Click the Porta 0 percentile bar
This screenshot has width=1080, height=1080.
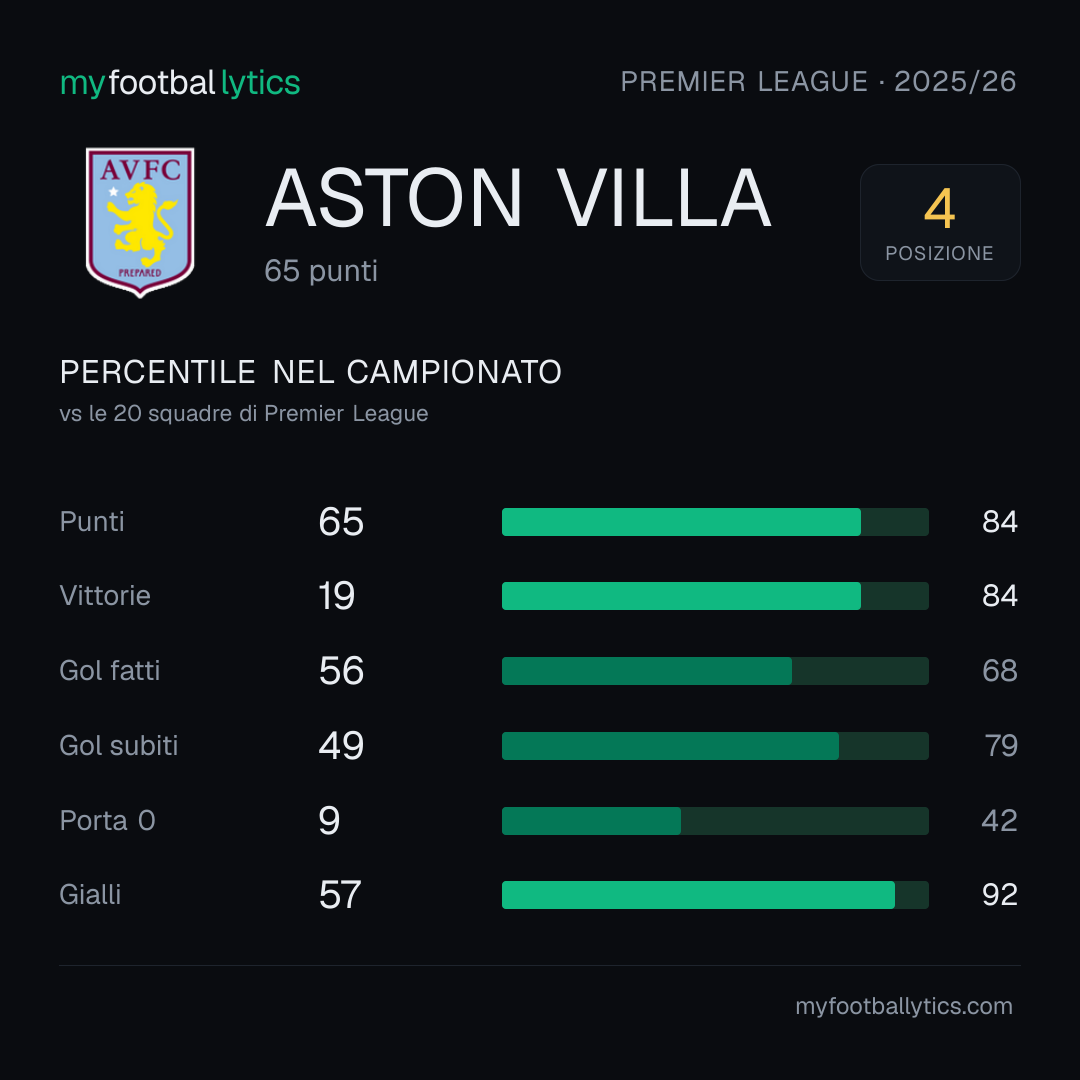715,821
